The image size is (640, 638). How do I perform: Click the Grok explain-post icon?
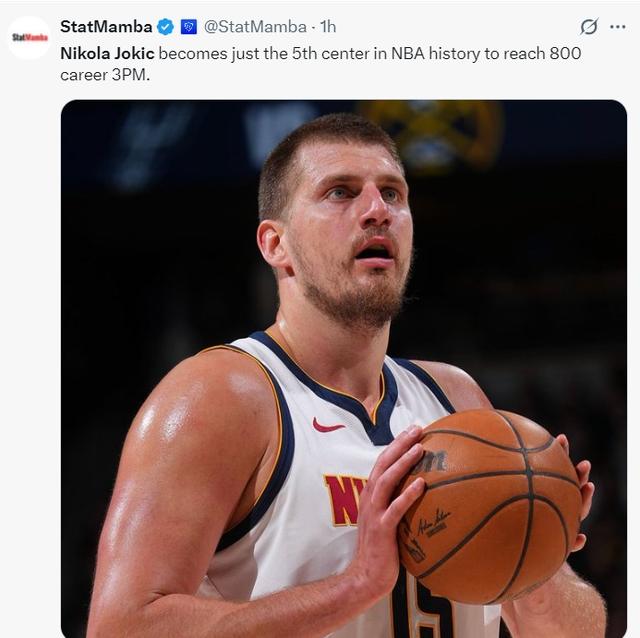click(x=589, y=27)
